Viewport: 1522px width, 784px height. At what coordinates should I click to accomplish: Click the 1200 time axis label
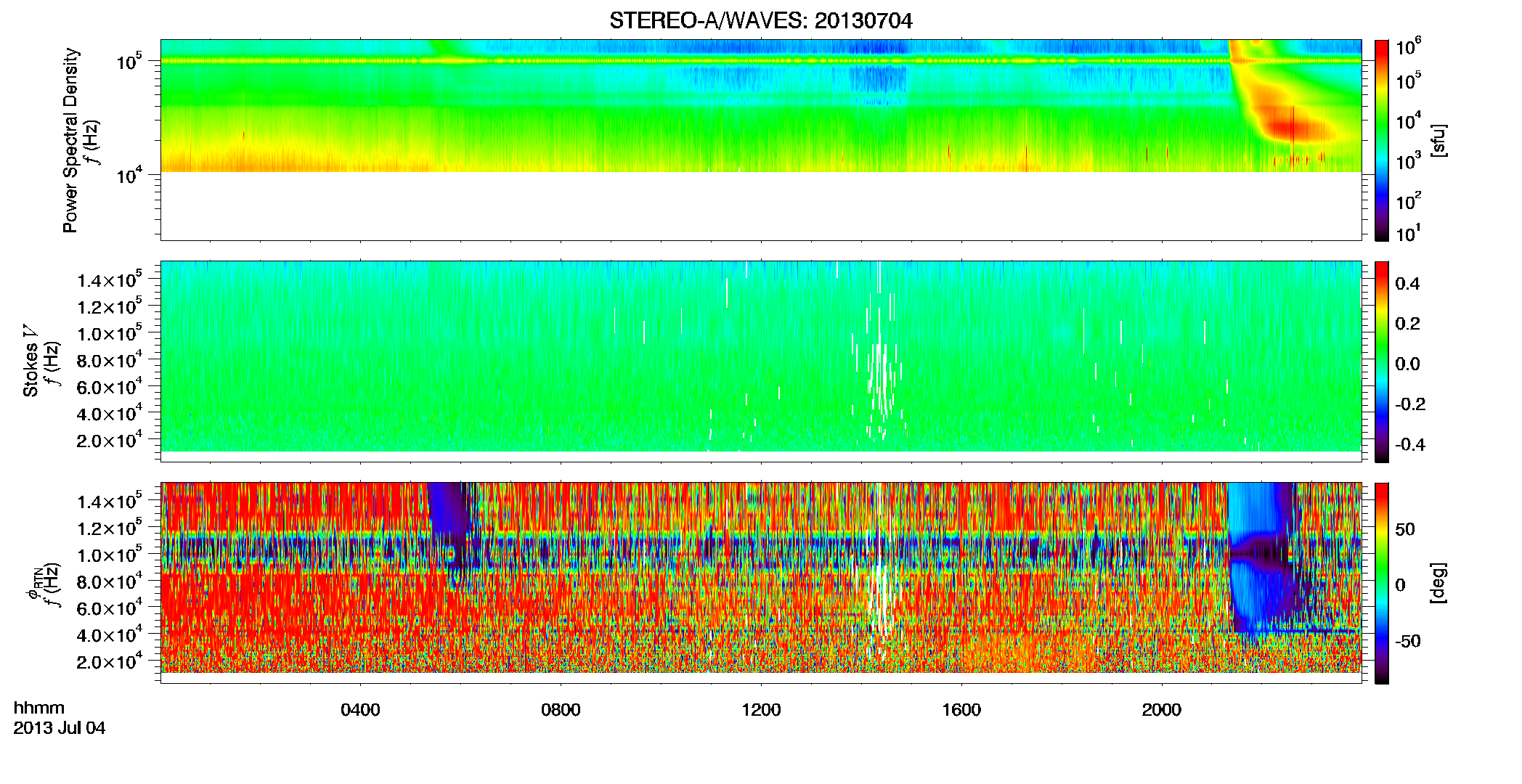[x=761, y=709]
